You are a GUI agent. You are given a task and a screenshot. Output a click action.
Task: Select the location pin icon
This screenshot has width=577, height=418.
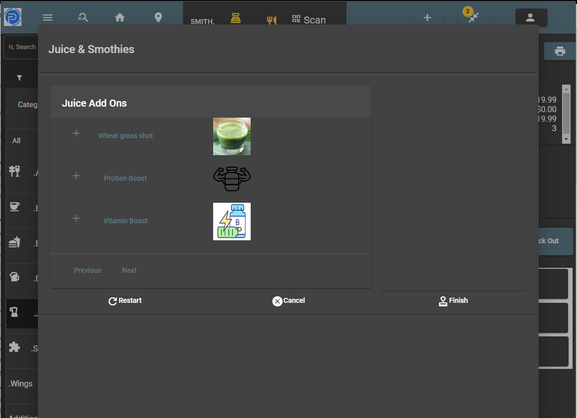tap(158, 17)
